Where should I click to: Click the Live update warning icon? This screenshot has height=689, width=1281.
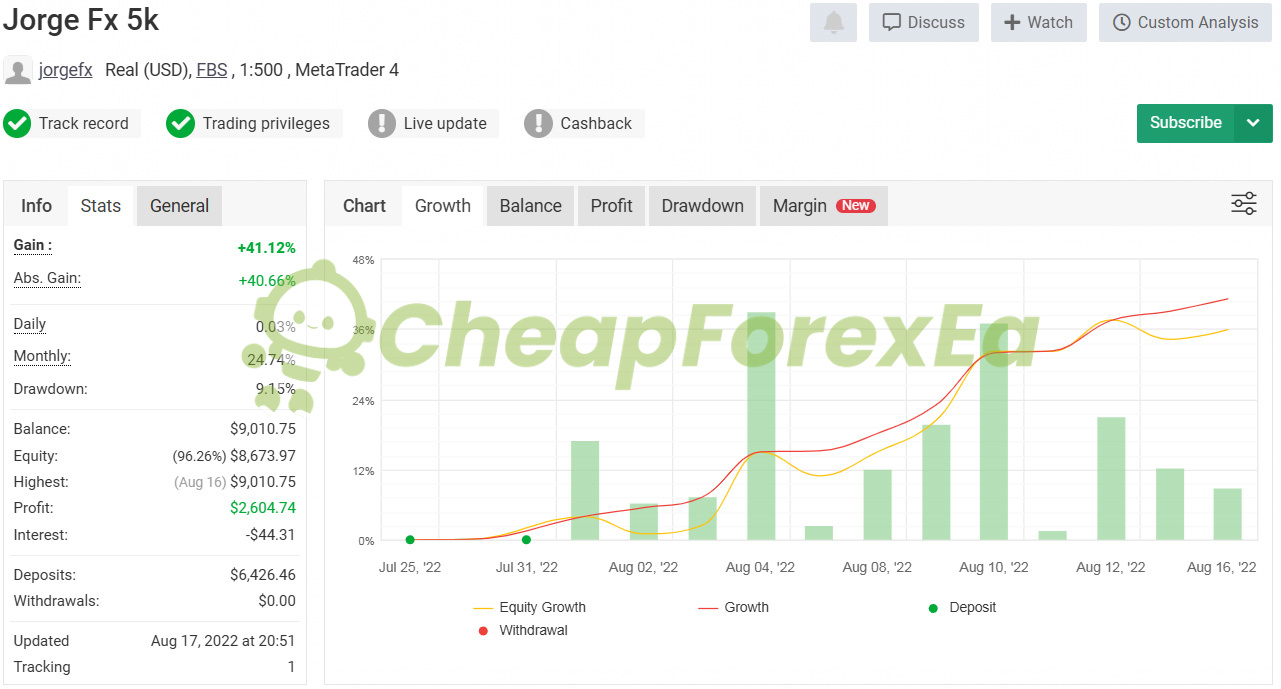pyautogui.click(x=382, y=124)
